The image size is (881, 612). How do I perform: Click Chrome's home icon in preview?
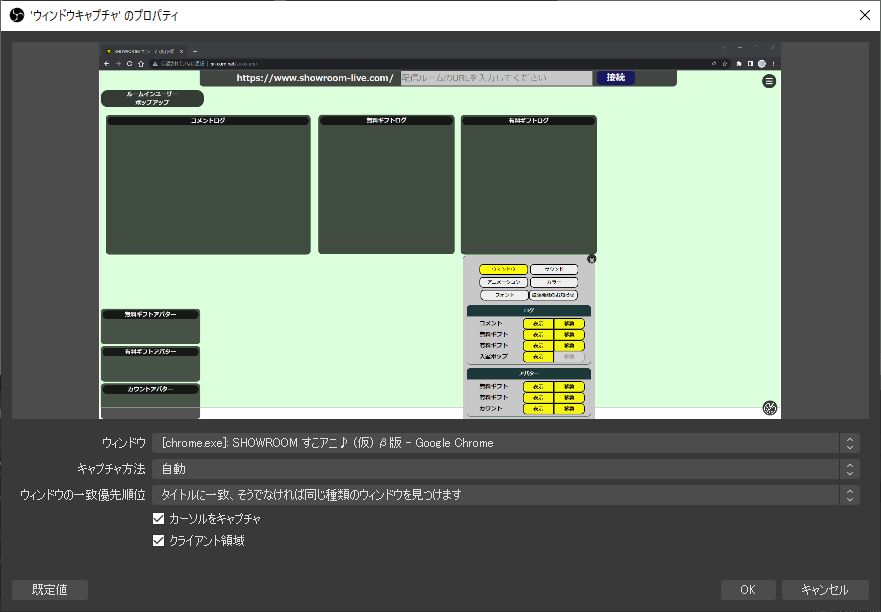tap(141, 64)
